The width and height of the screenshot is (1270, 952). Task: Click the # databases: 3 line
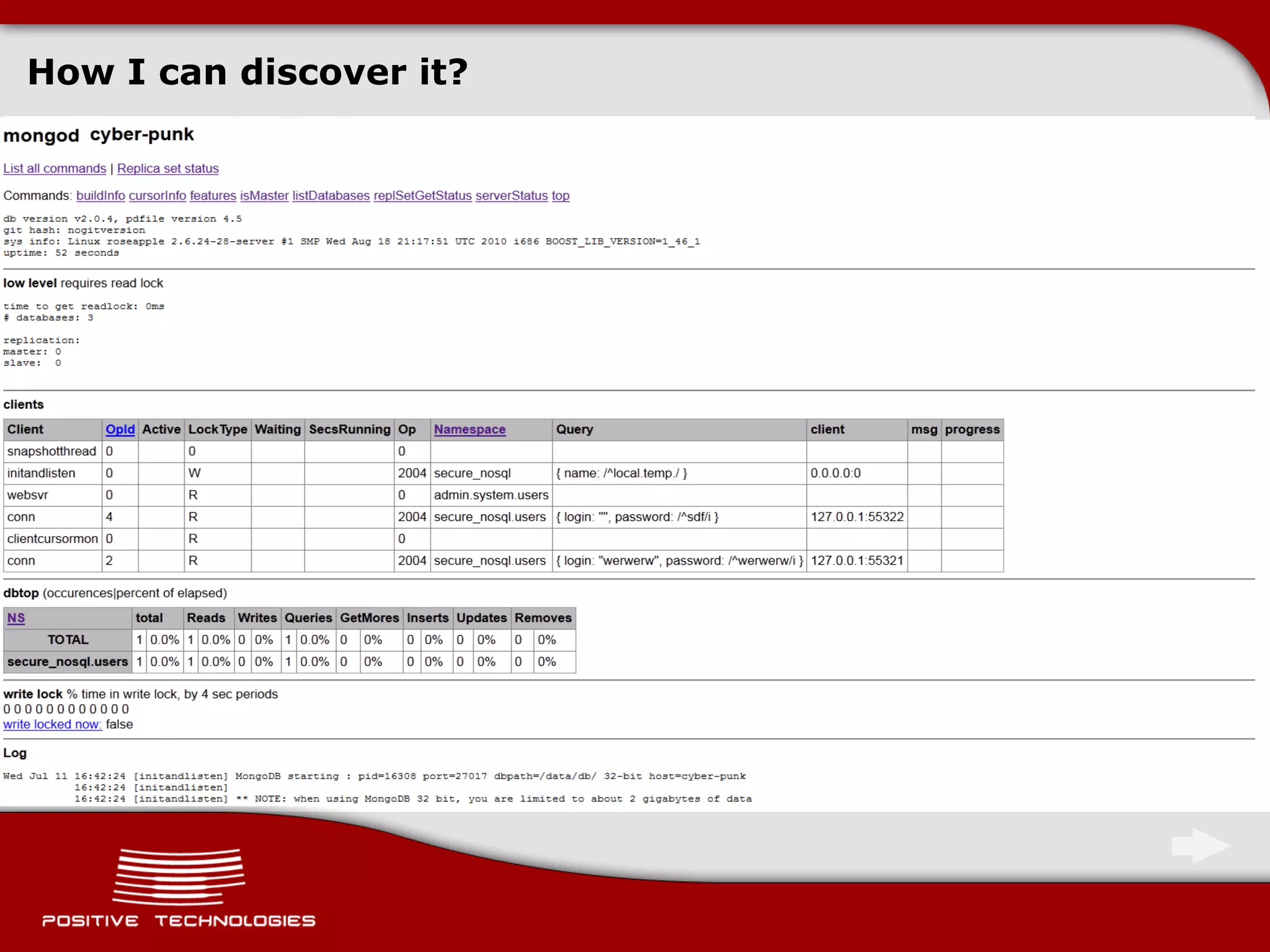click(48, 318)
